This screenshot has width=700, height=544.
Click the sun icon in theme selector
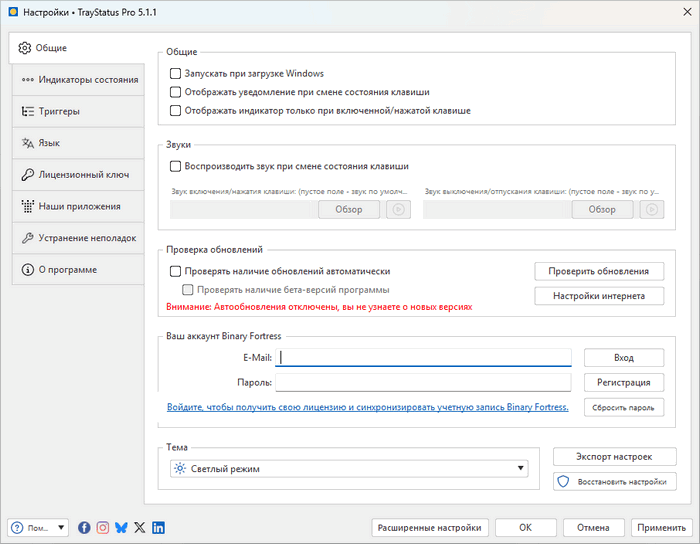tap(180, 469)
